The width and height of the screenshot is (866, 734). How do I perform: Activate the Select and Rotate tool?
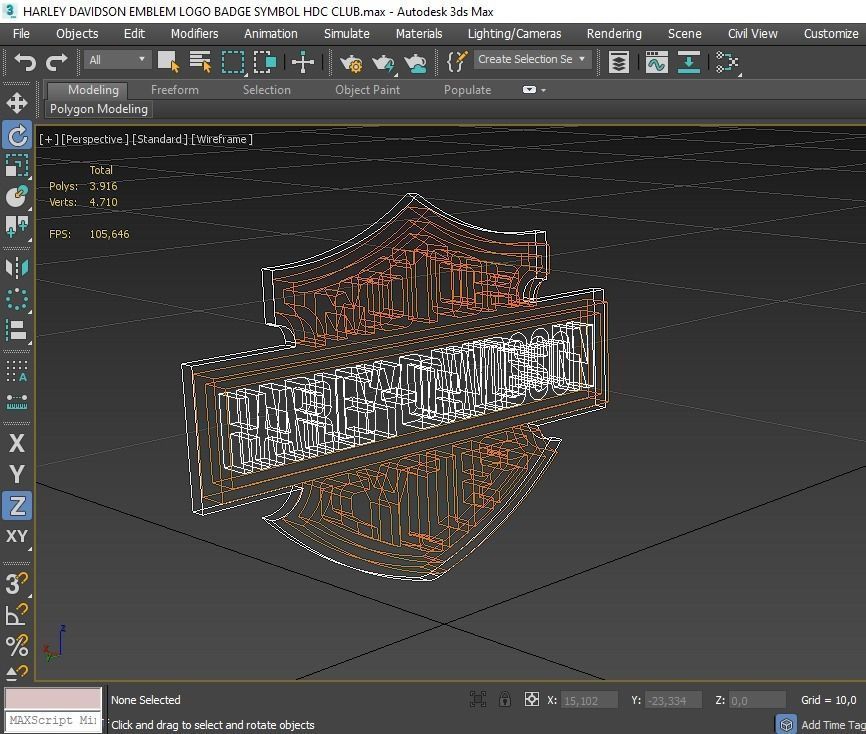[x=17, y=135]
